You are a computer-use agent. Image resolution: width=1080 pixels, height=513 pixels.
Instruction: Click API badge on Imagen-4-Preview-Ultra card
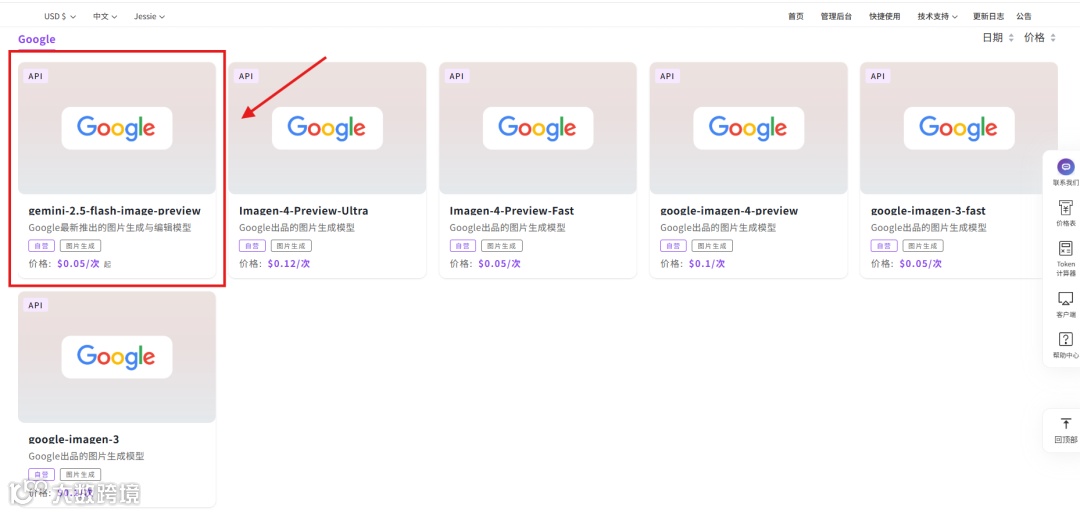tap(246, 76)
